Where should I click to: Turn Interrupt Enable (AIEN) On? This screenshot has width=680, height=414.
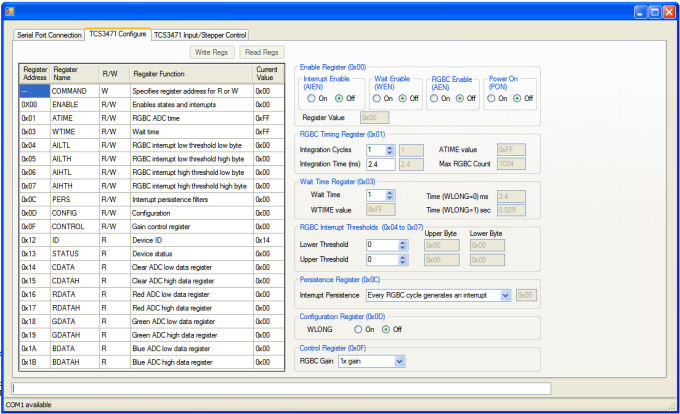click(311, 98)
